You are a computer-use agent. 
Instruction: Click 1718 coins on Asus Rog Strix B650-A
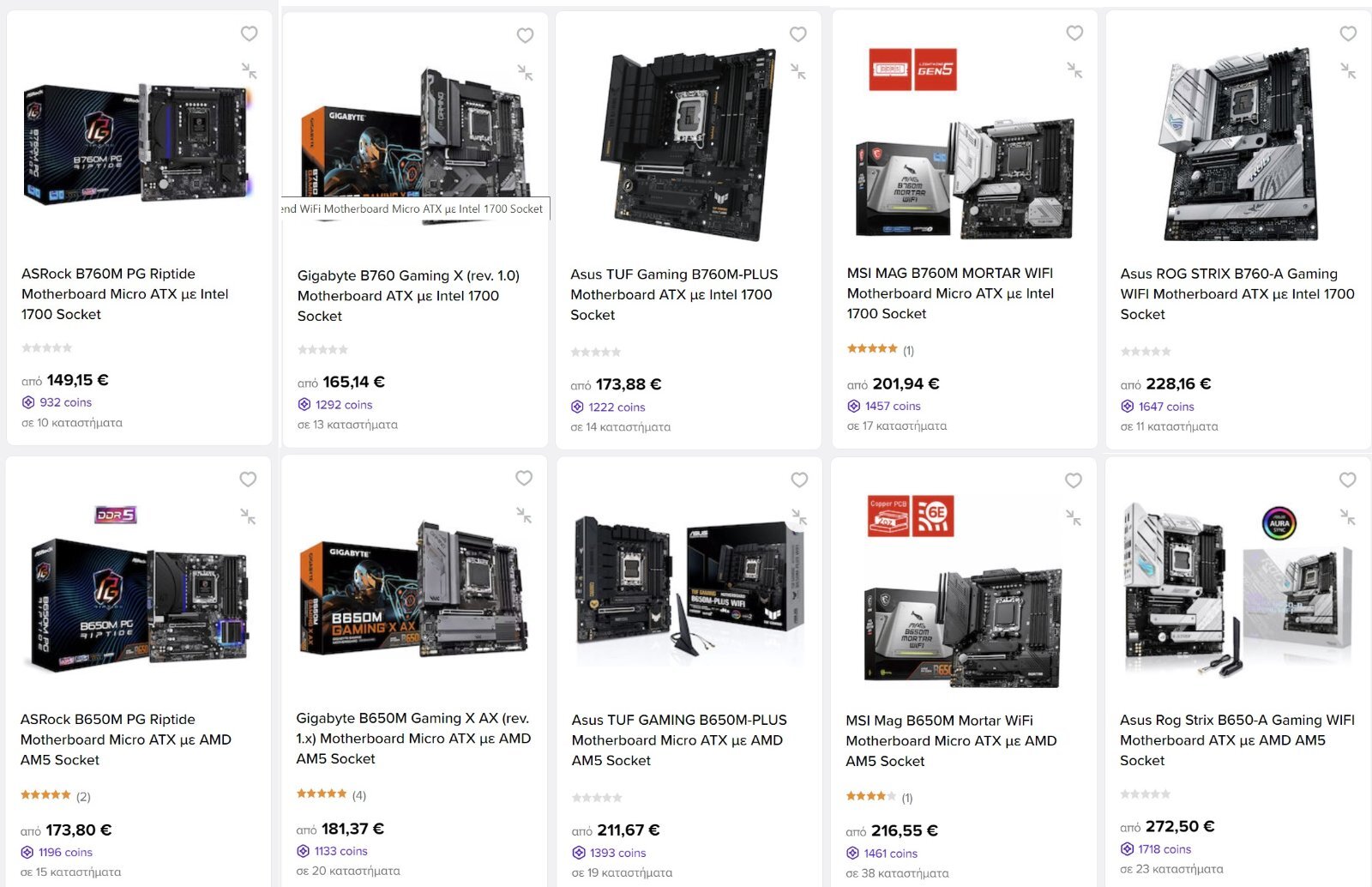tap(1156, 849)
